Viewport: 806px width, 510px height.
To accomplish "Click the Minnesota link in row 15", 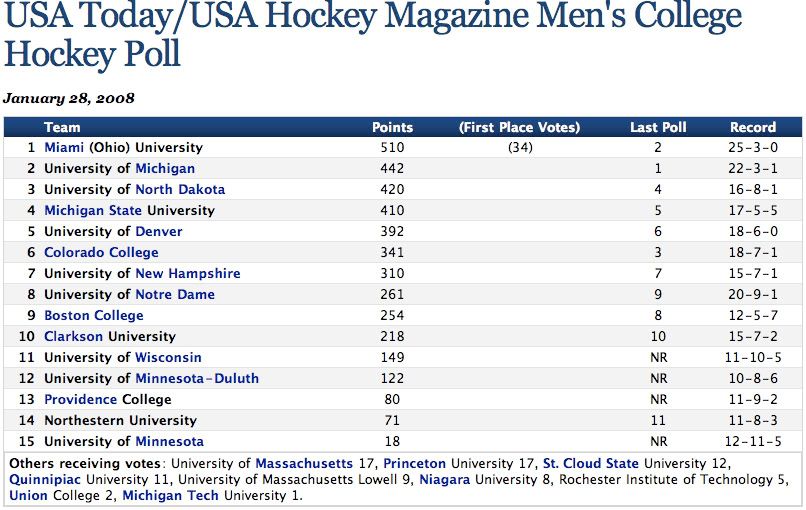I will (169, 442).
